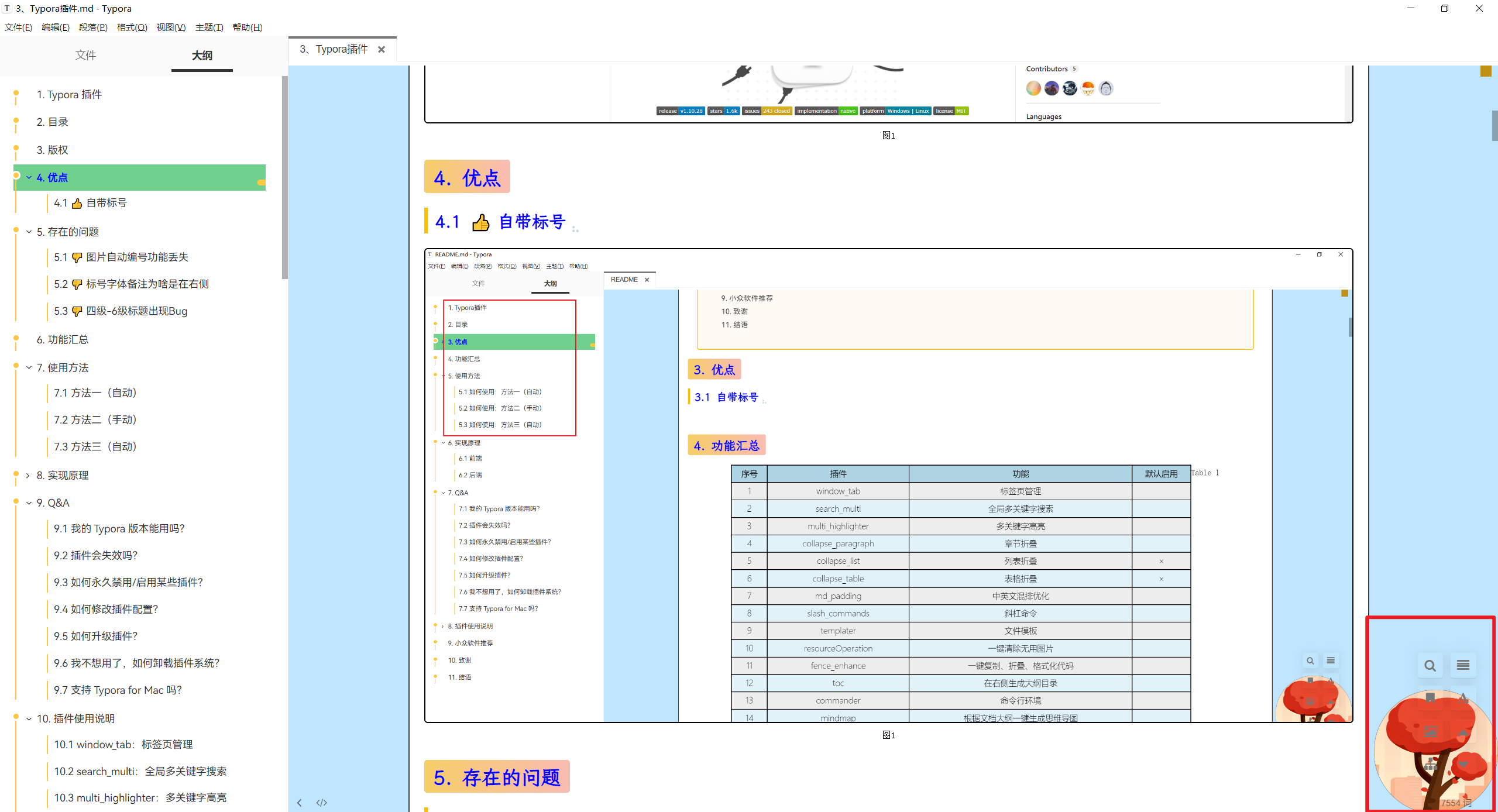Click the '4.1 自带标号' heading in the document

pyautogui.click(x=500, y=222)
